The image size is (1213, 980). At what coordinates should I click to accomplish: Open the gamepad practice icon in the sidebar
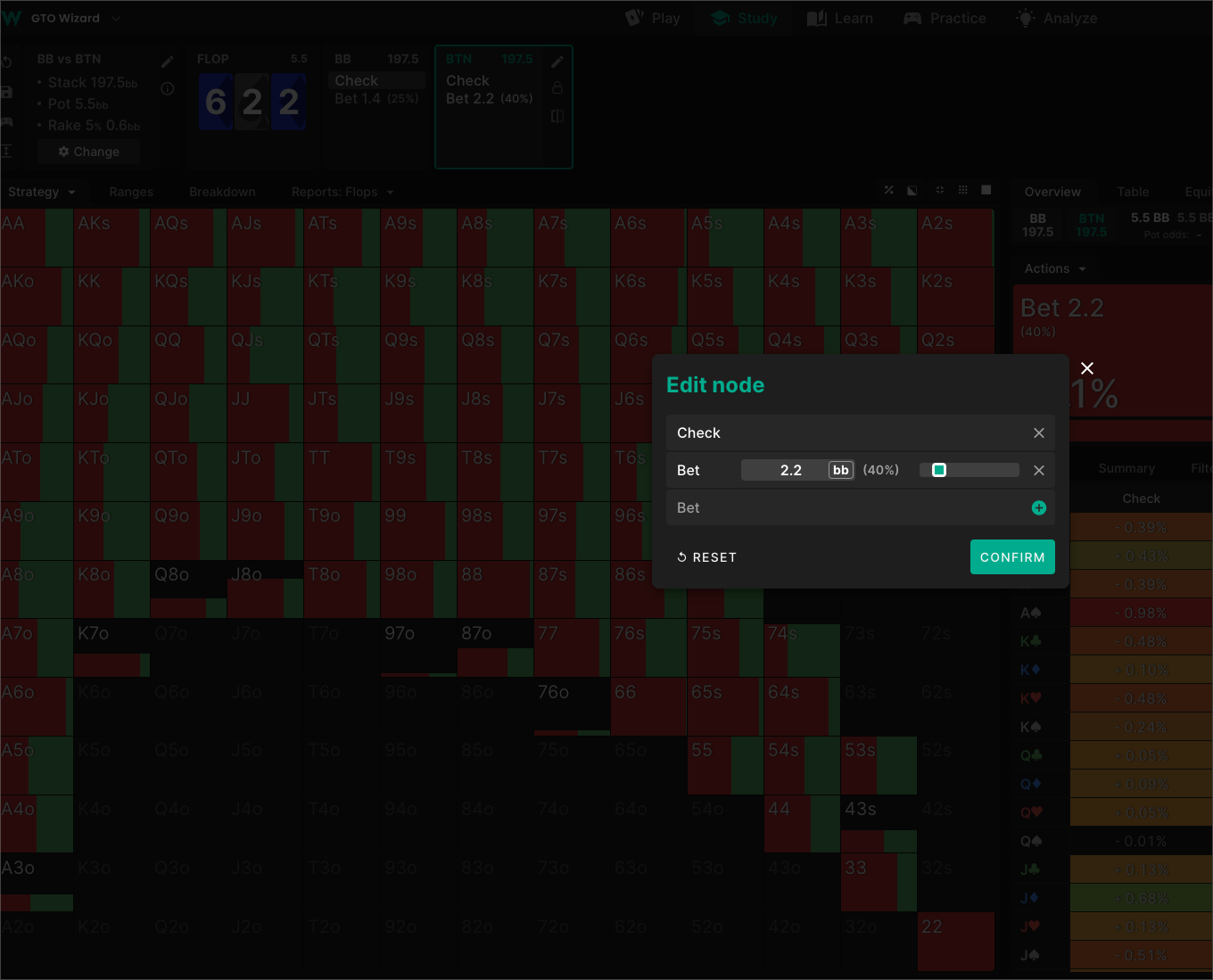pos(7,121)
